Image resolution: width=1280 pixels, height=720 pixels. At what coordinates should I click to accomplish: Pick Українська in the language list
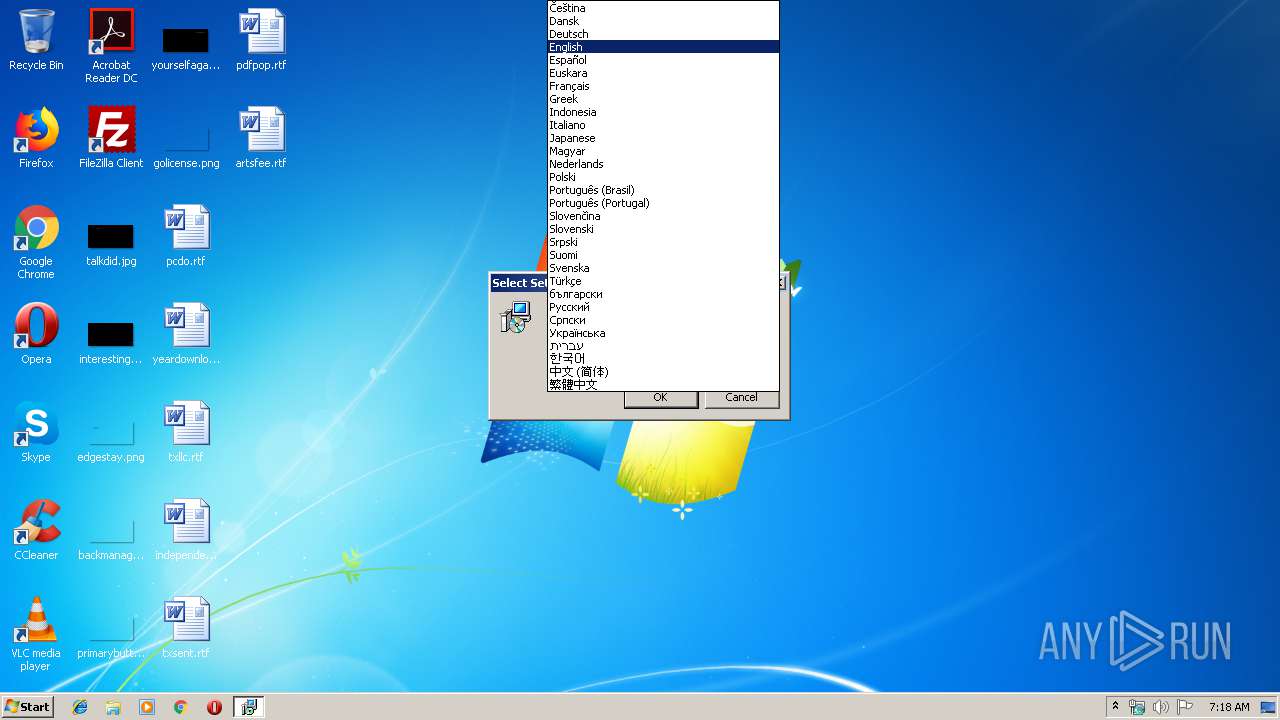click(663, 333)
